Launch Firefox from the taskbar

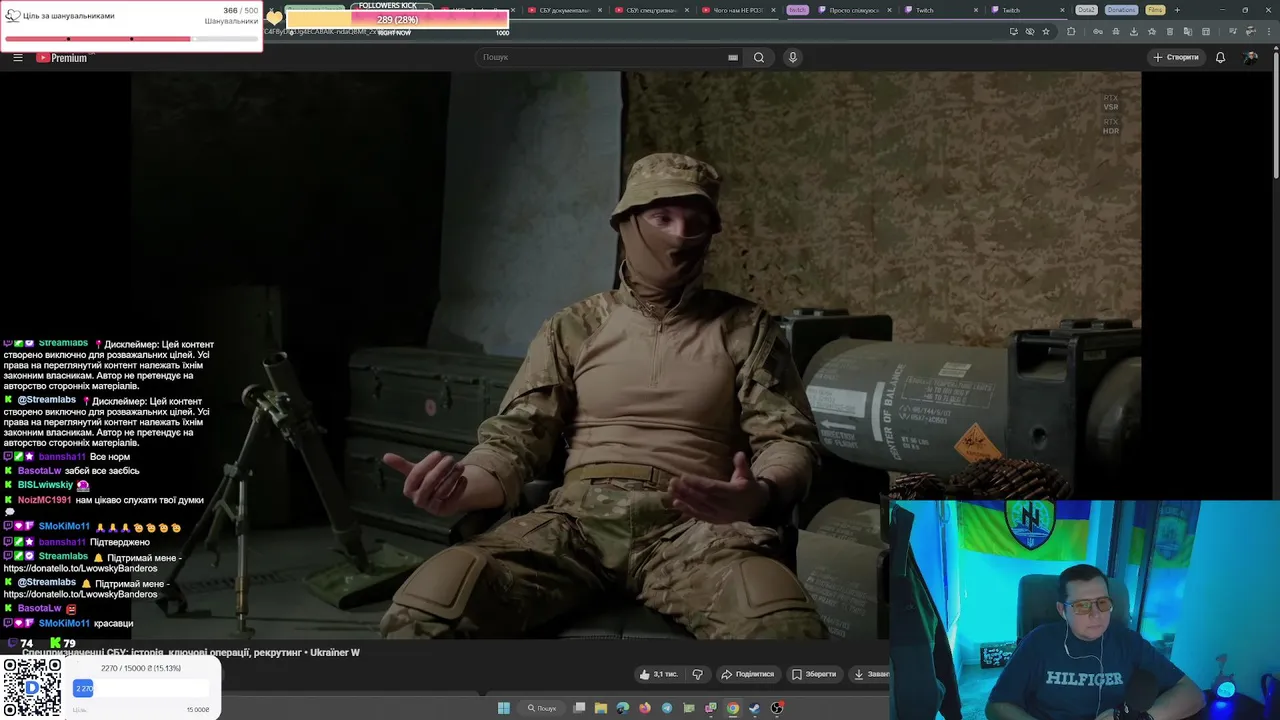pyautogui.click(x=645, y=708)
